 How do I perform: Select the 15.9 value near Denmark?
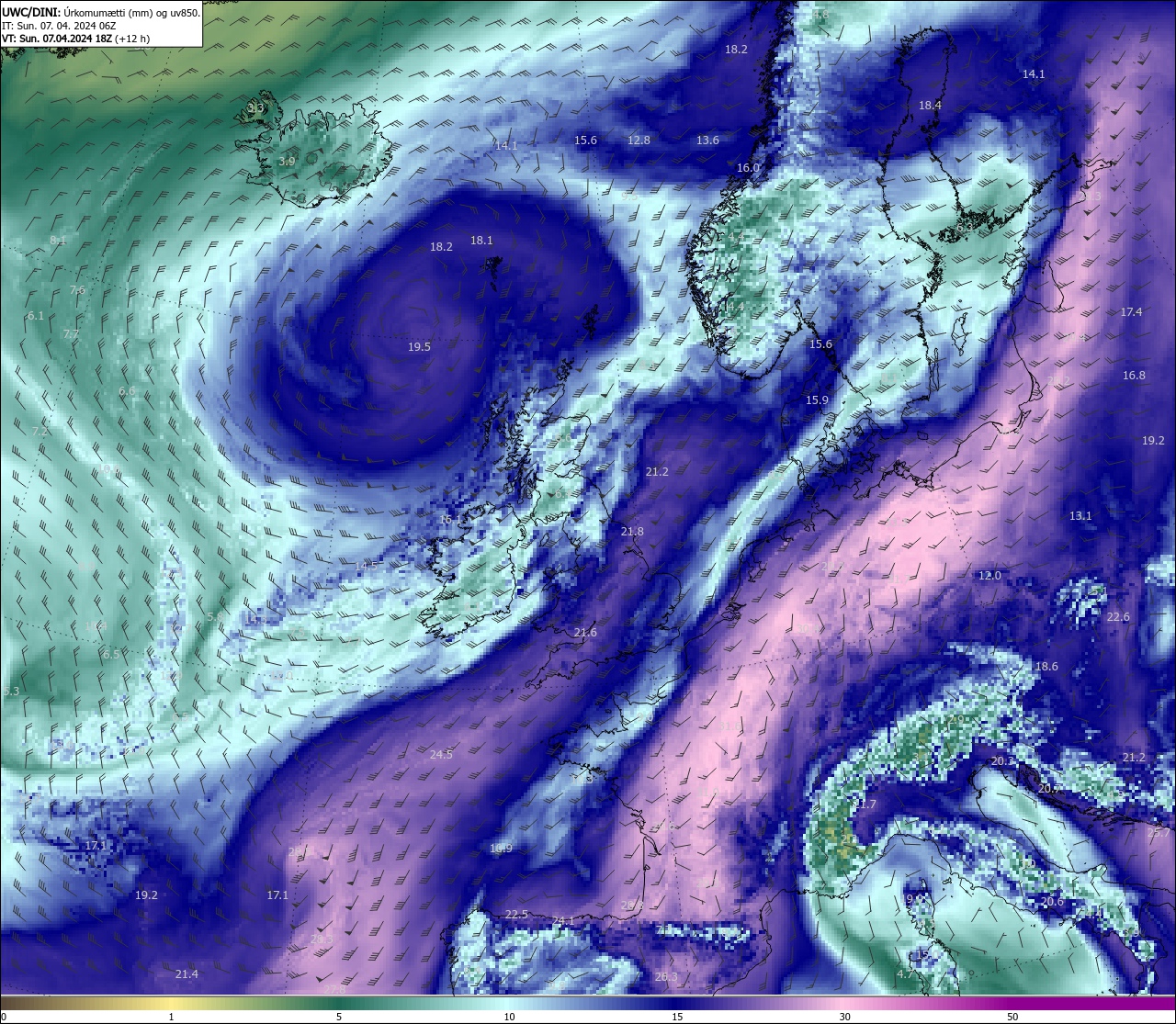pos(817,400)
